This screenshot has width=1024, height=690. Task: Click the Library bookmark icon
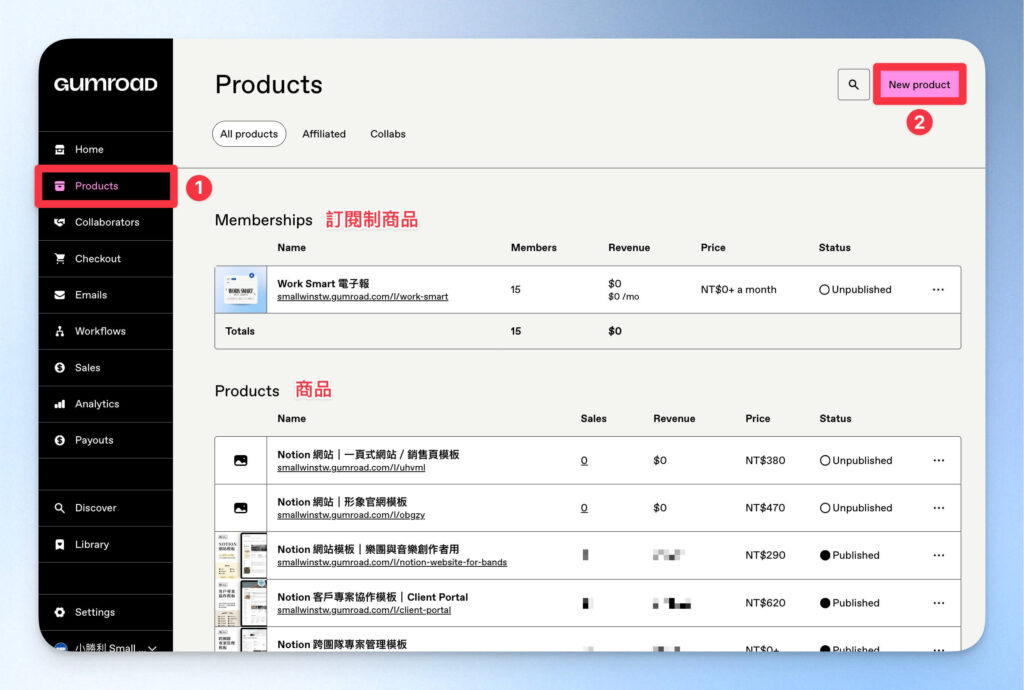pos(59,544)
